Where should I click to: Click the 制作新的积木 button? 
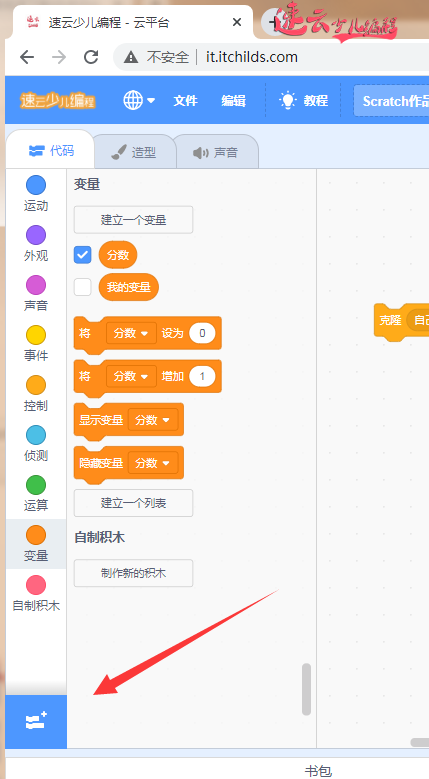(x=133, y=573)
